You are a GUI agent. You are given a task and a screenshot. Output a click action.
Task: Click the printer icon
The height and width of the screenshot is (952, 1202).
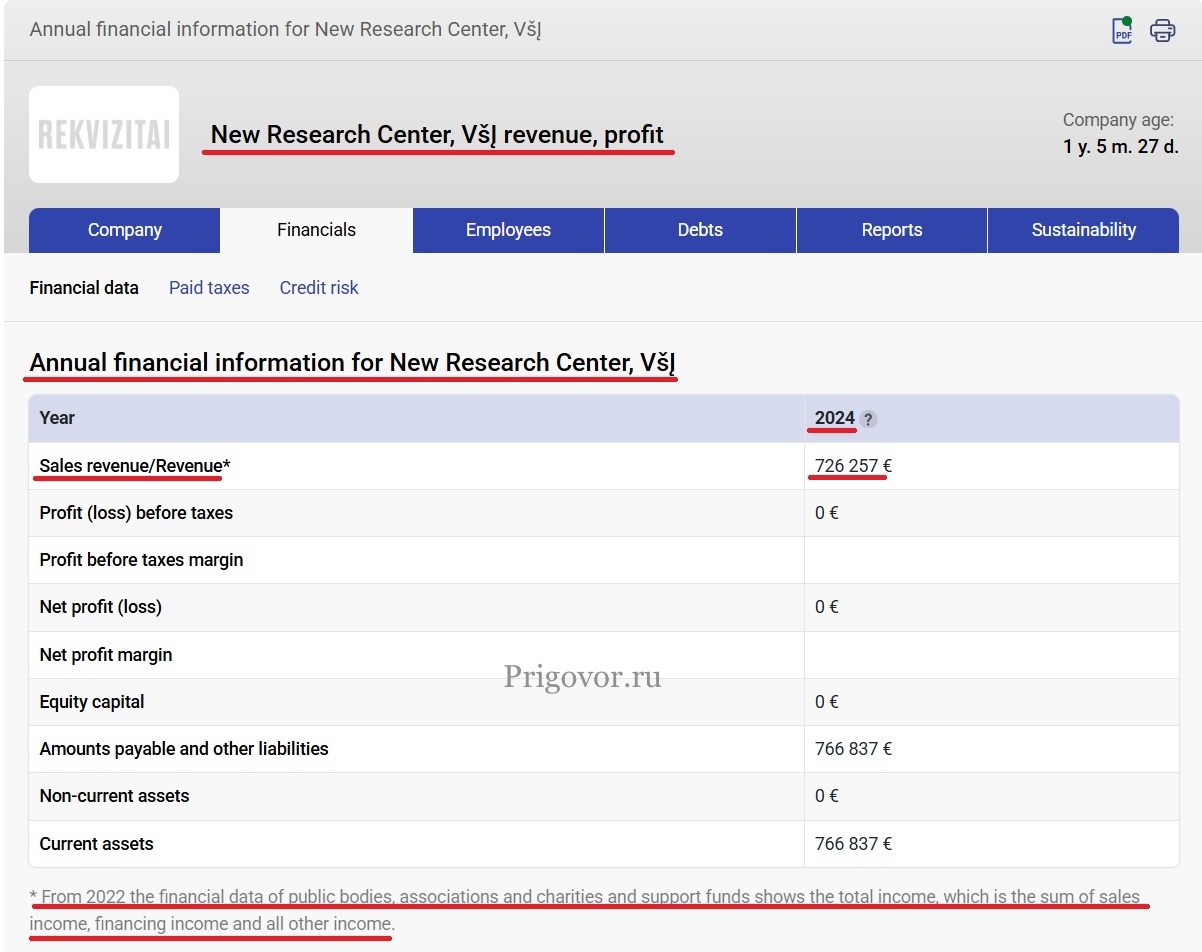point(1162,30)
